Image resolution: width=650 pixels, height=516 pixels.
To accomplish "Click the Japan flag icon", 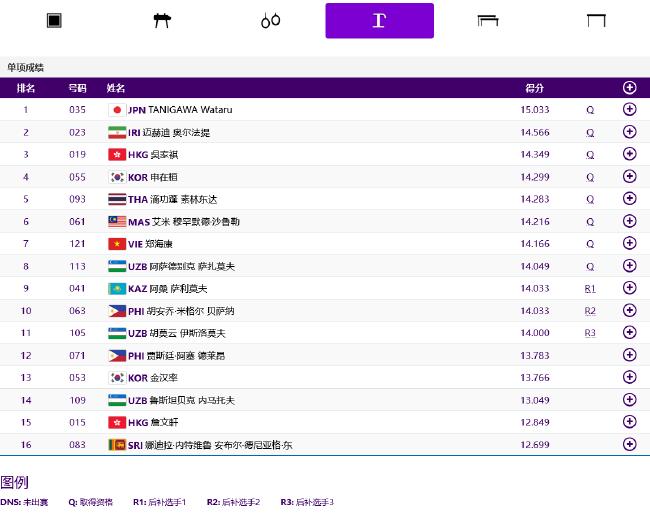I will pyautogui.click(x=117, y=110).
